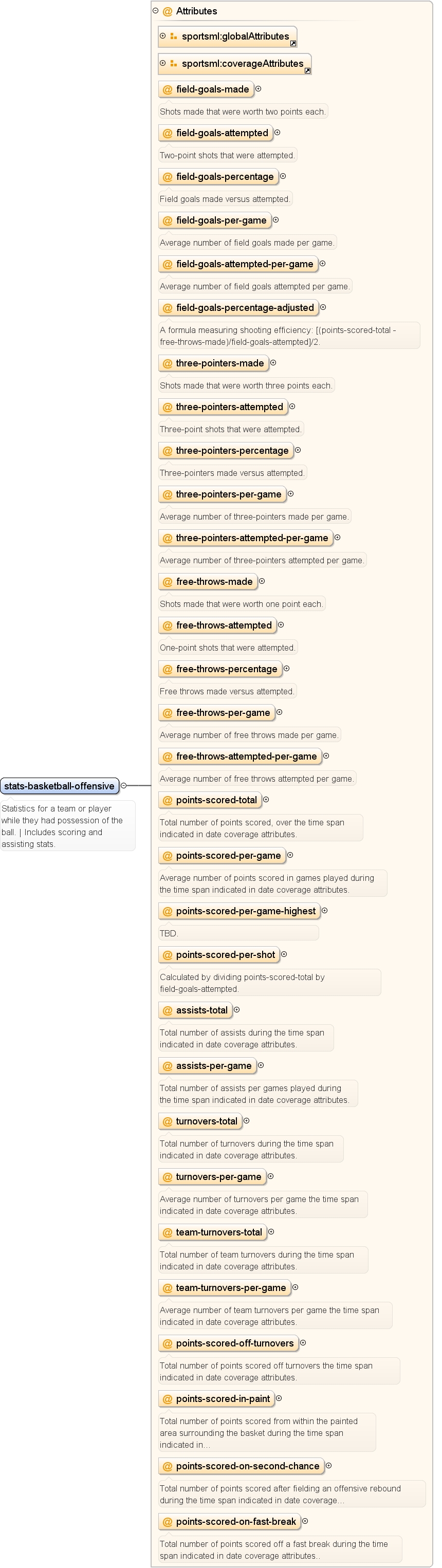Image resolution: width=442 pixels, height=1568 pixels.
Task: Click the assists-total attribute
Action: [195, 1010]
